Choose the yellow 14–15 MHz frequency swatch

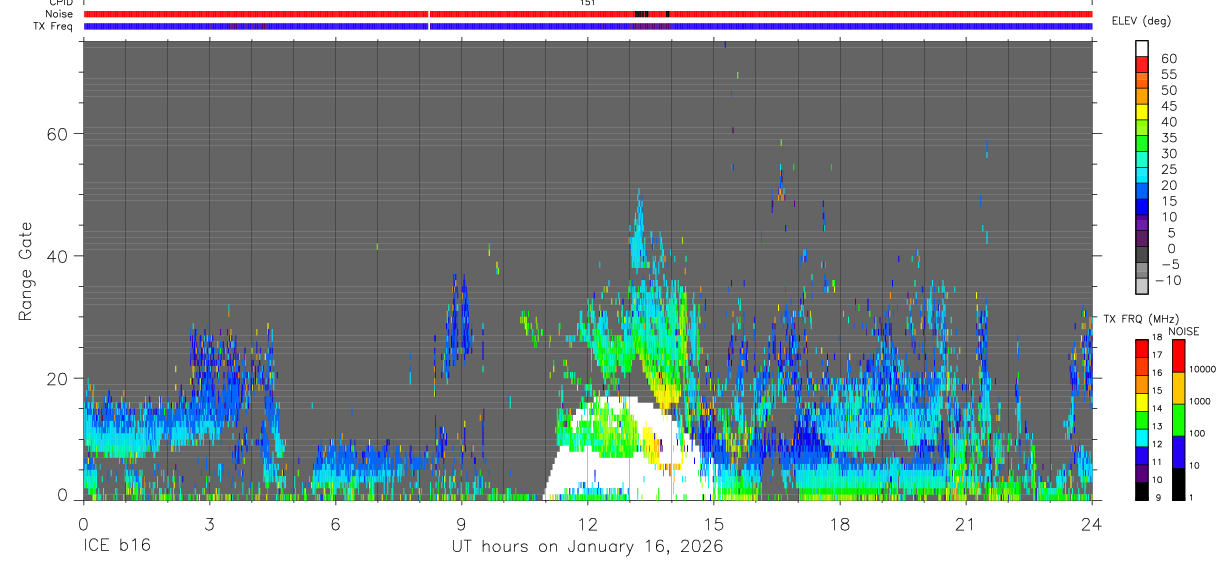[1142, 402]
